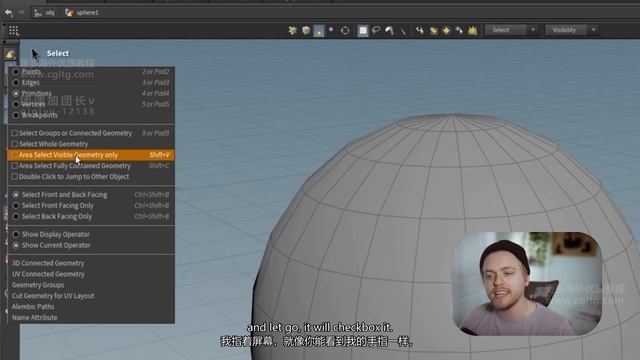Click the small dot point selection icon
The height and width of the screenshot is (360, 640).
click(331, 30)
